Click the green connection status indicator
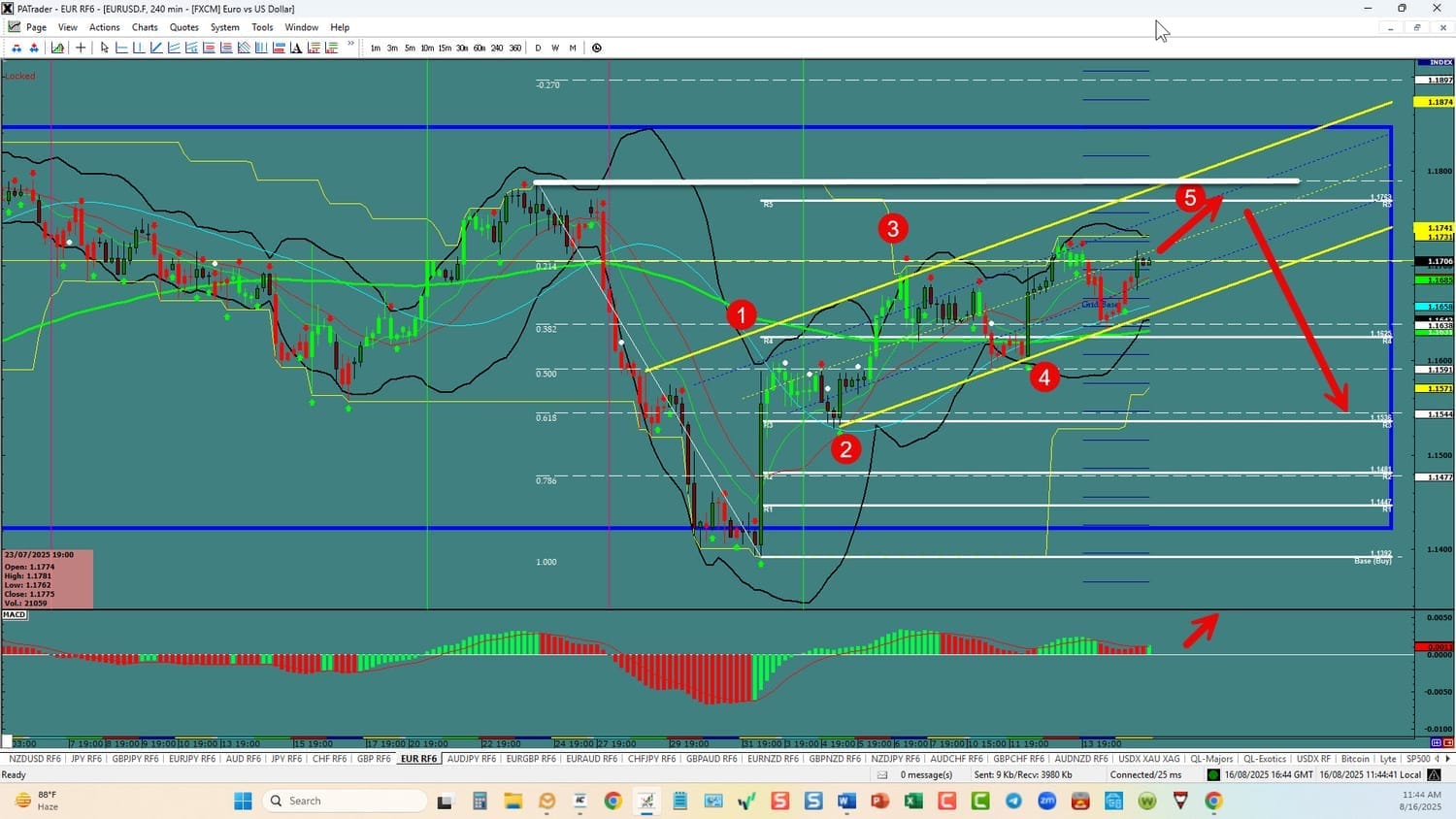The height and width of the screenshot is (819, 1456). pos(1213,774)
